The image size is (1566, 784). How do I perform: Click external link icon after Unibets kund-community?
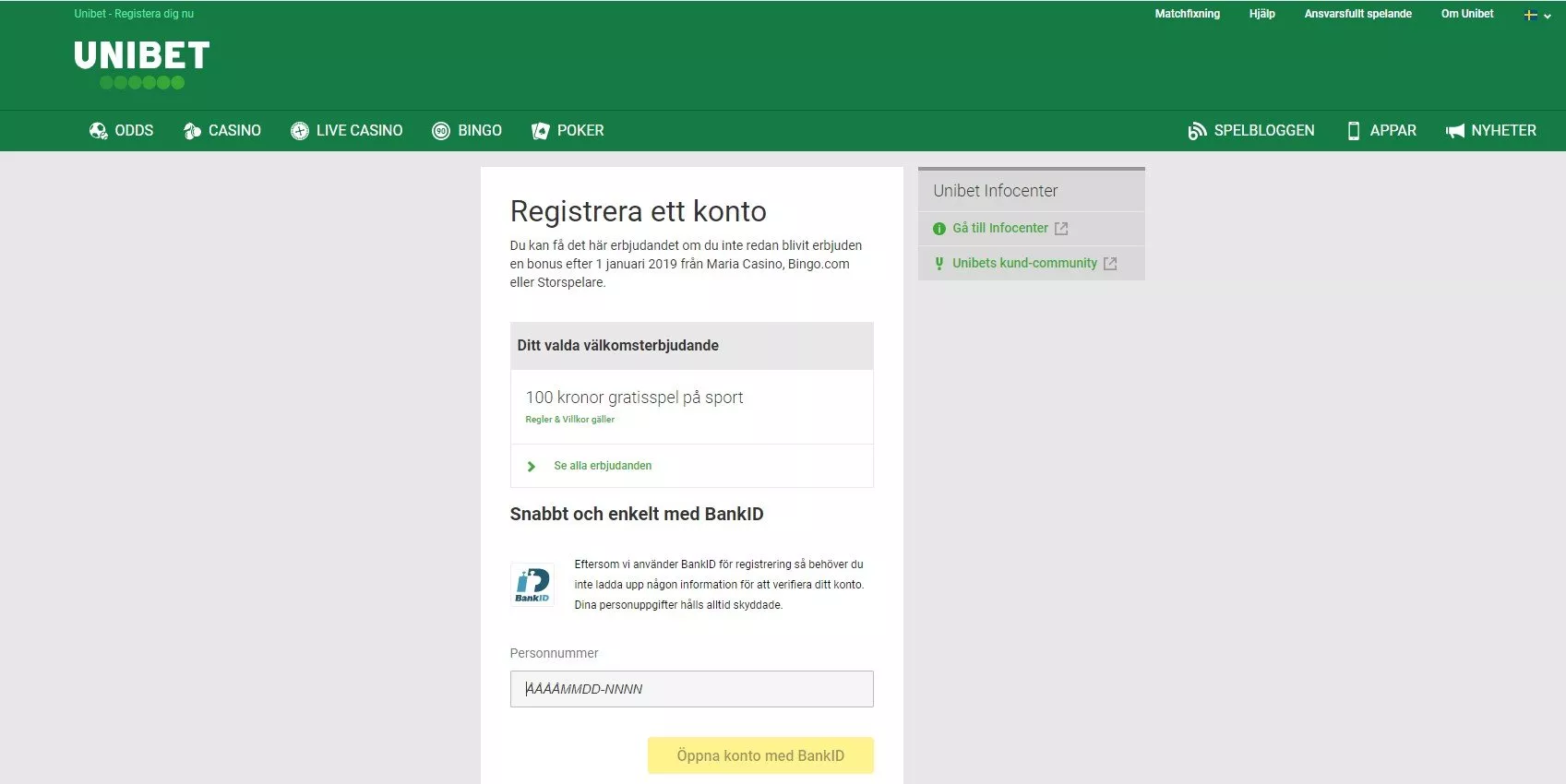[x=1110, y=264]
